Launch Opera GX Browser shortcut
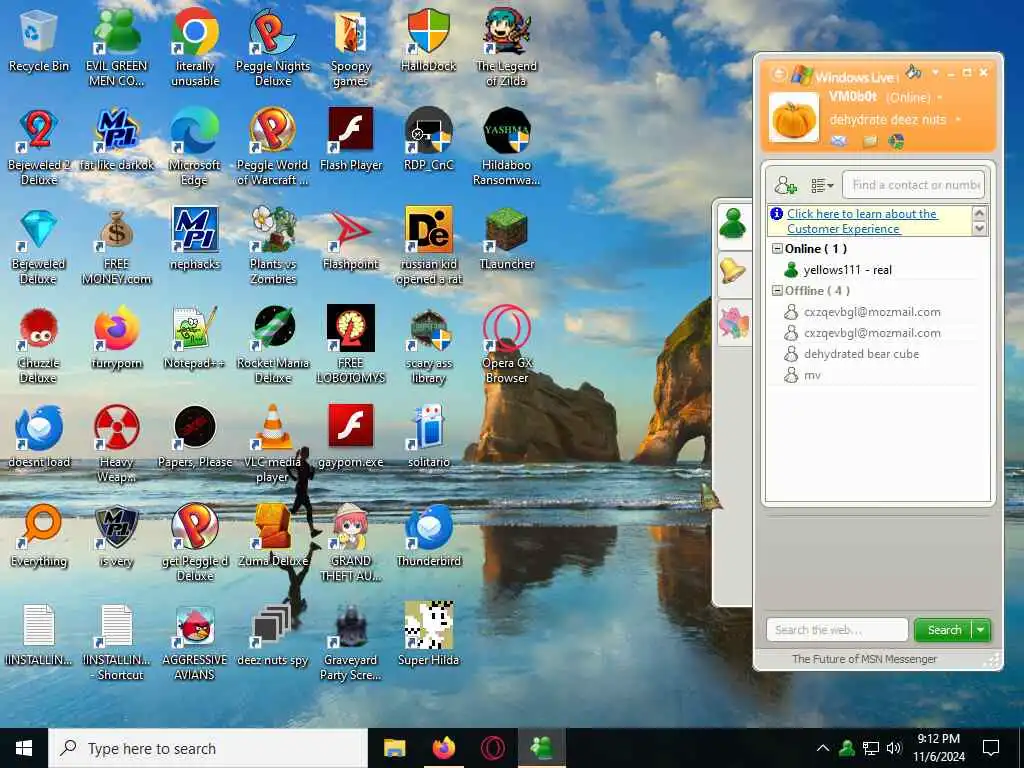This screenshot has height=768, width=1024. pyautogui.click(x=507, y=344)
